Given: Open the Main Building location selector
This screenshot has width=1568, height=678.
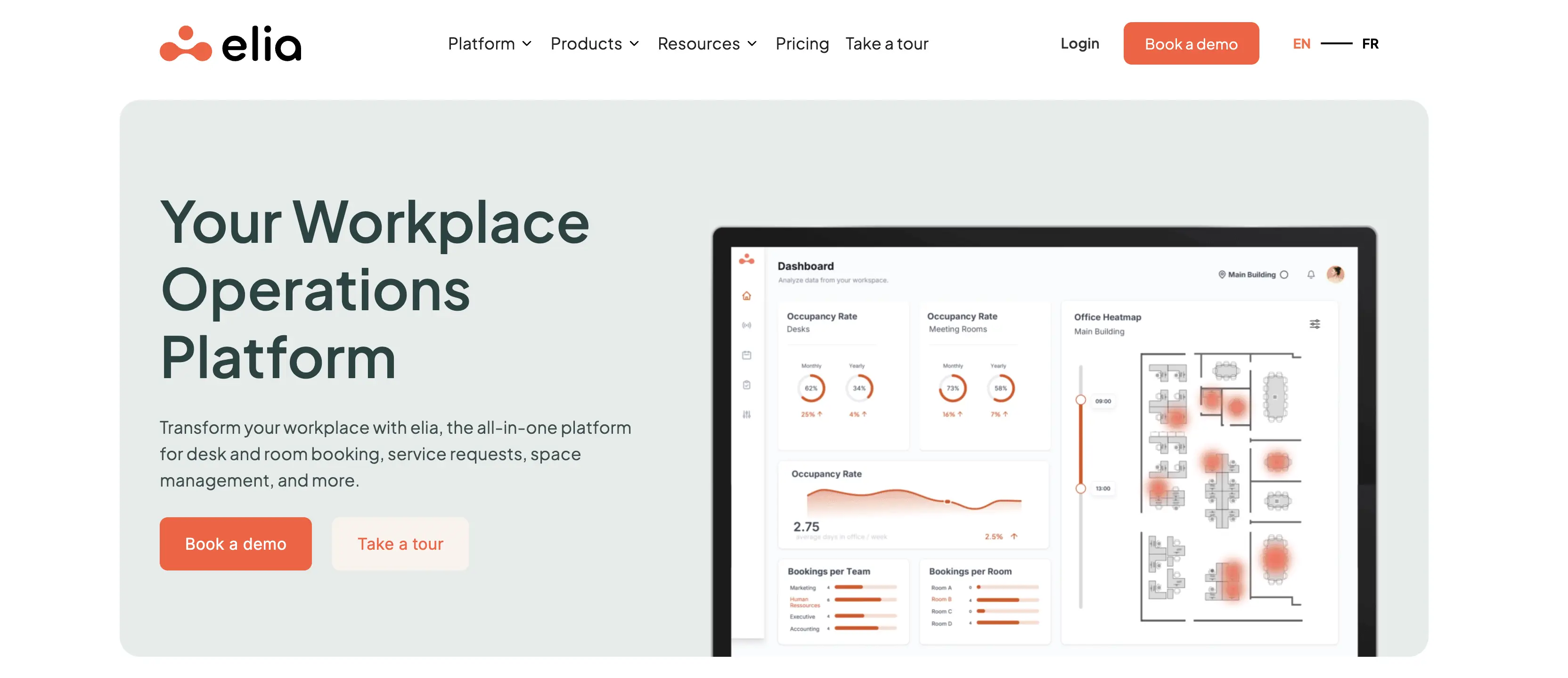Looking at the screenshot, I should point(1253,275).
